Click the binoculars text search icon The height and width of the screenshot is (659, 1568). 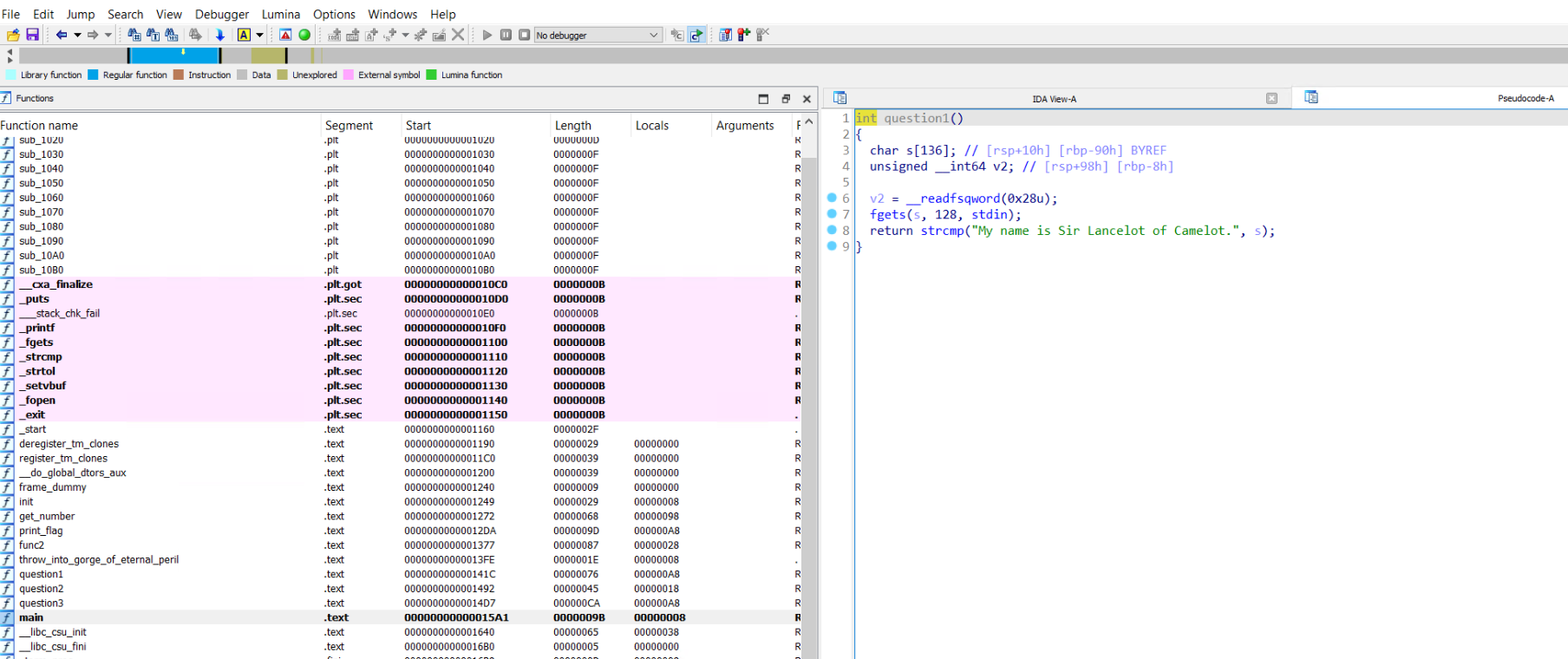pyautogui.click(x=154, y=35)
